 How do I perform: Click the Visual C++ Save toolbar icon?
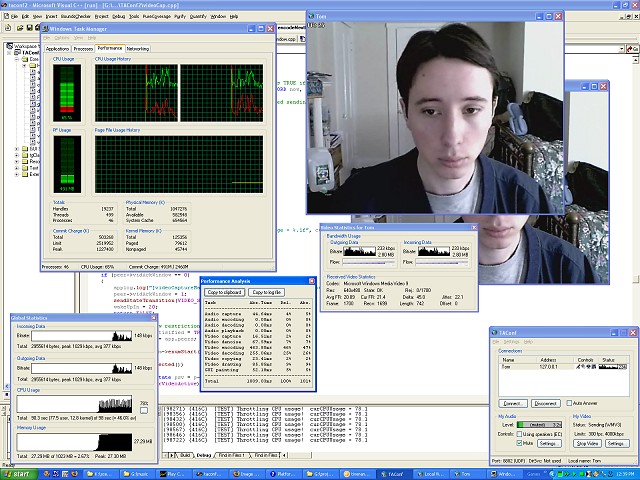[x=29, y=28]
